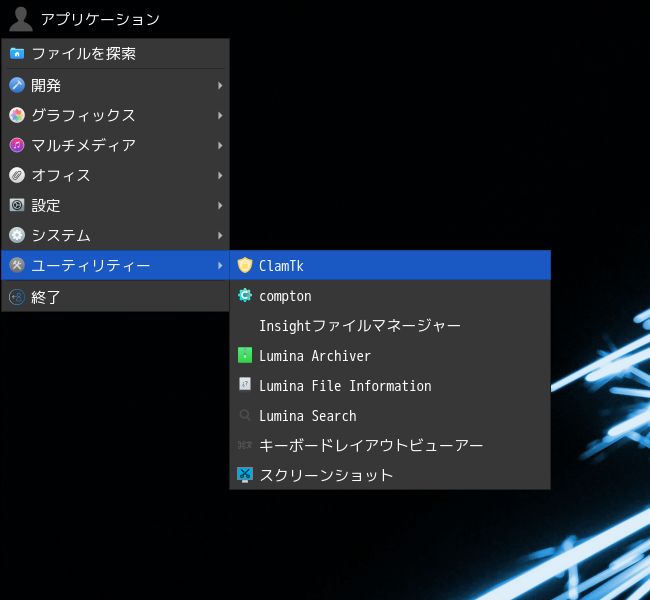Image resolution: width=650 pixels, height=600 pixels.
Task: Launch Lumina Search
Action: 390,415
